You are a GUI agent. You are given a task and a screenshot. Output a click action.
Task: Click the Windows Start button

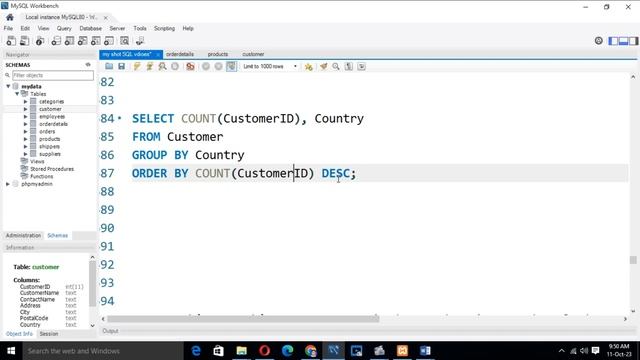click(x=11, y=351)
